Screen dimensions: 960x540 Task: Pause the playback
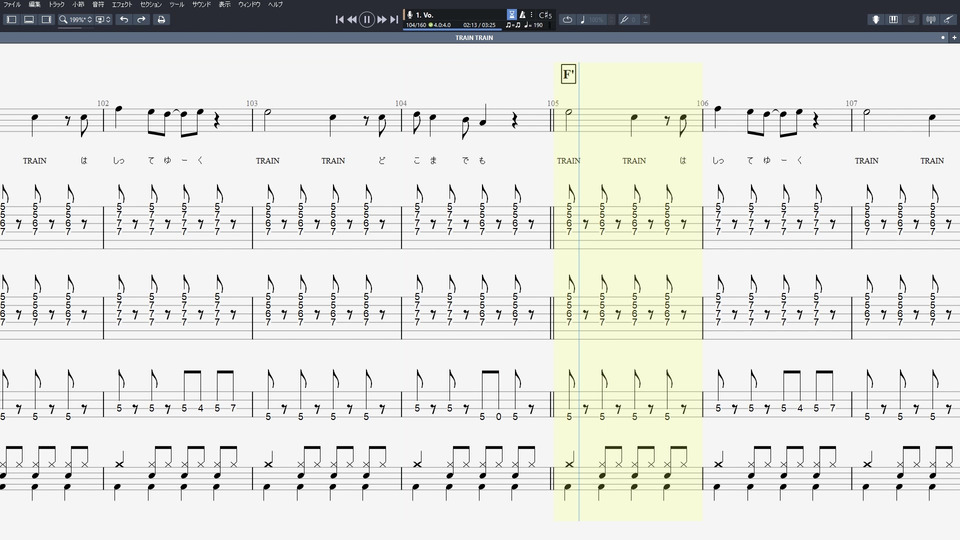click(367, 20)
